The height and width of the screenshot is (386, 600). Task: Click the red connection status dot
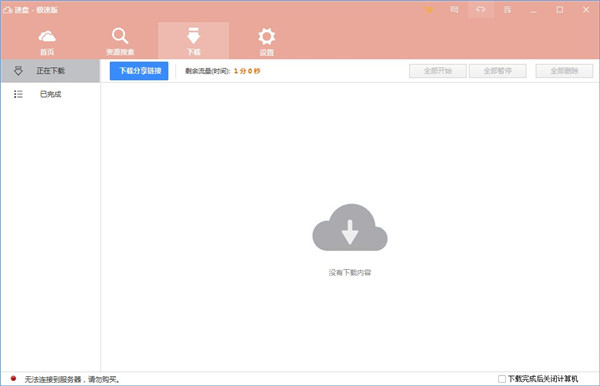13,378
